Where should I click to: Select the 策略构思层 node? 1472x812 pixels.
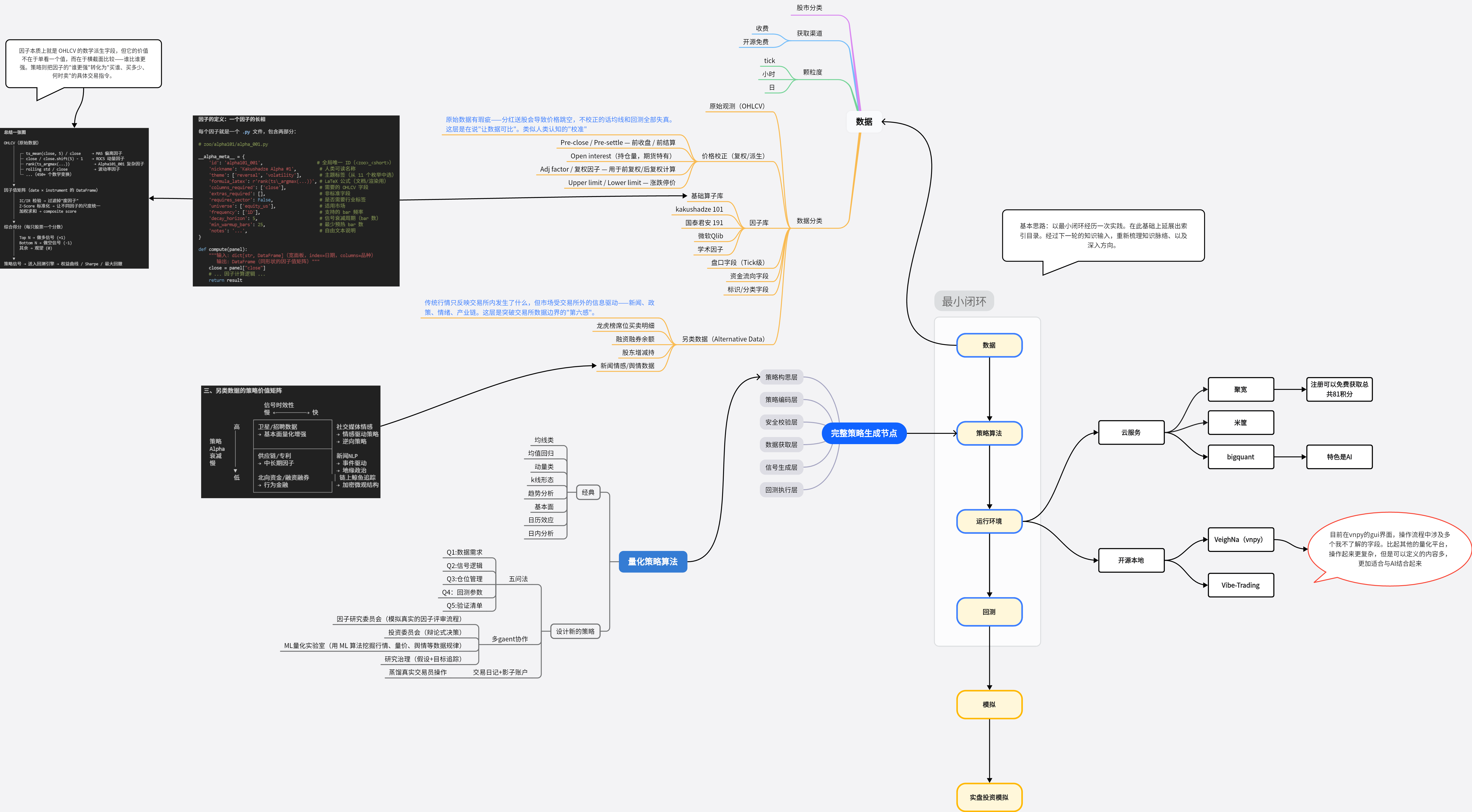pos(781,377)
